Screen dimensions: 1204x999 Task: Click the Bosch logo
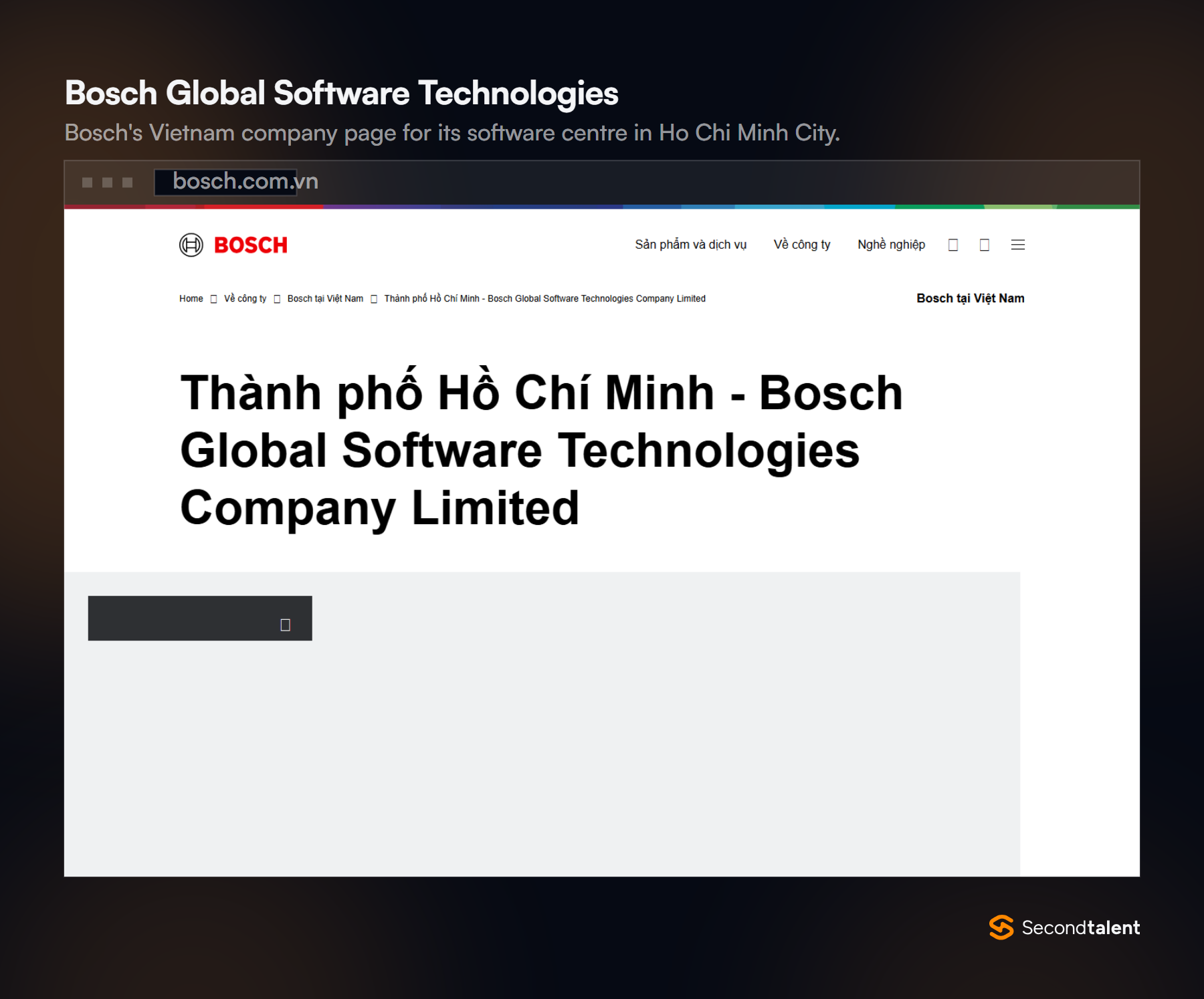pos(233,245)
